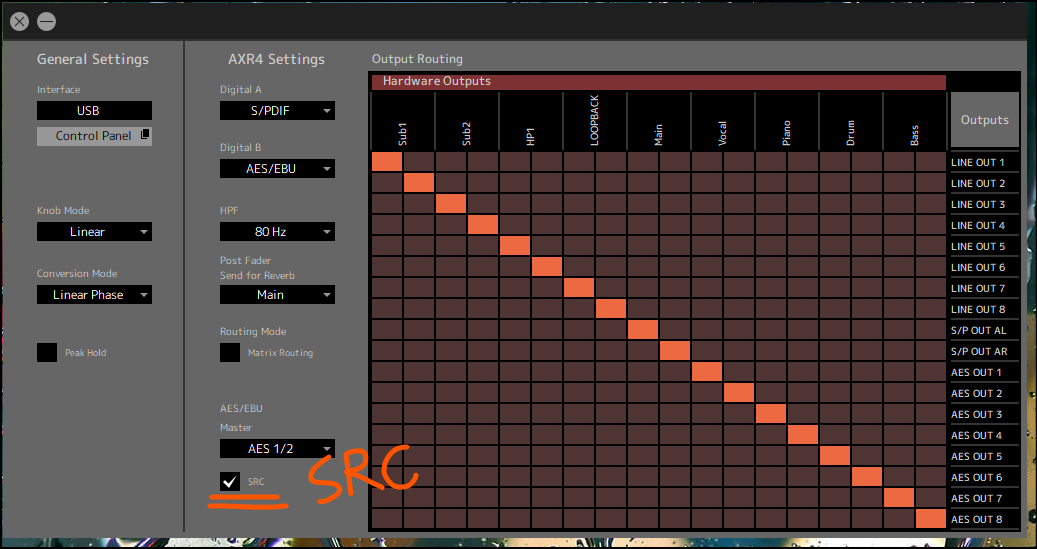Click the LINE OUT 8 output label

[x=977, y=309]
